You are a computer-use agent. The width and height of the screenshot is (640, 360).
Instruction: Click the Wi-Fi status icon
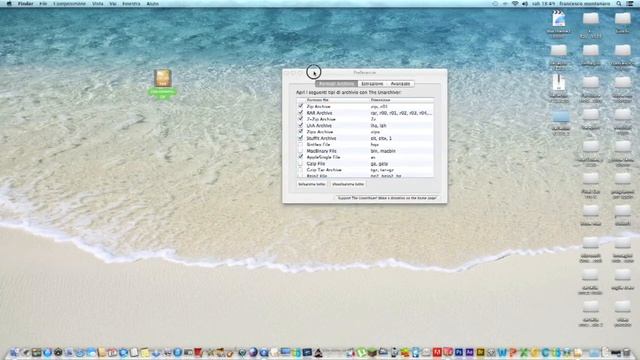[x=515, y=4]
